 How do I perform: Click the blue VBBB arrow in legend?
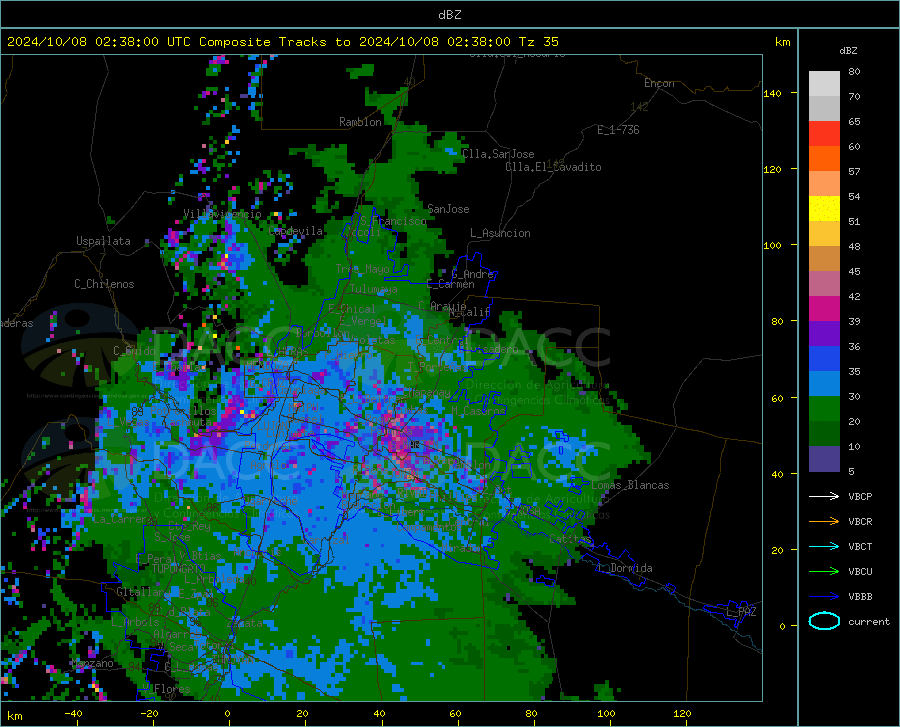(x=824, y=597)
